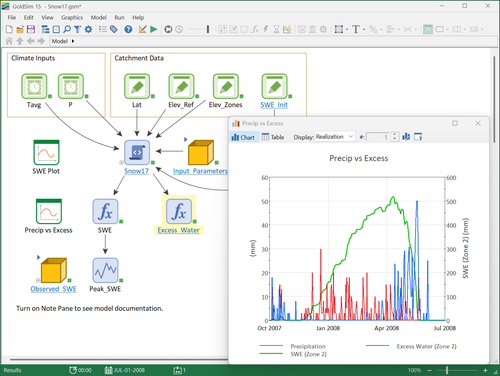Screen dimensions: 500x376
Task: Click the tag icon in toolbar
Action: [114, 29]
